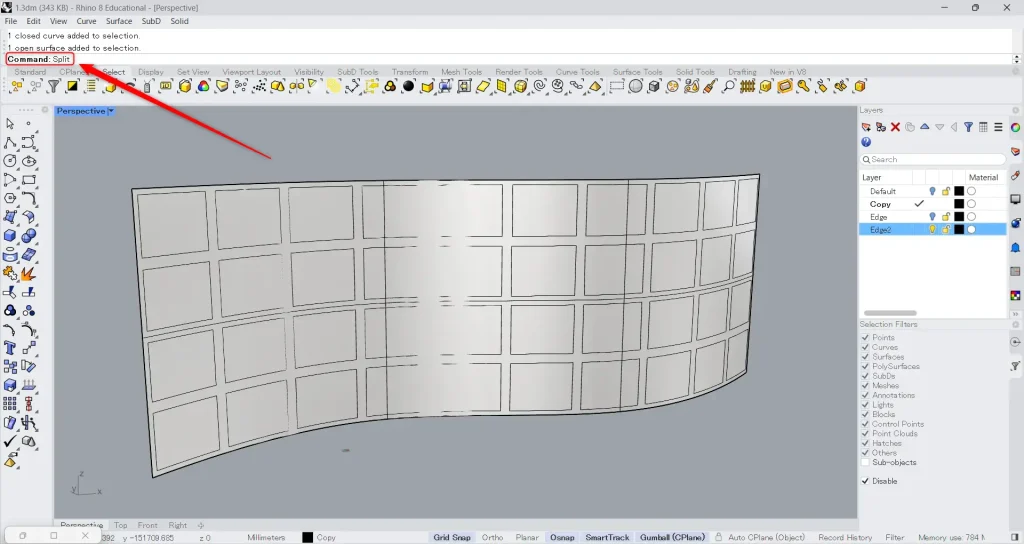Viewport: 1024px width, 544px height.
Task: Click the Copy layer color swatch in status bar
Action: coord(308,537)
